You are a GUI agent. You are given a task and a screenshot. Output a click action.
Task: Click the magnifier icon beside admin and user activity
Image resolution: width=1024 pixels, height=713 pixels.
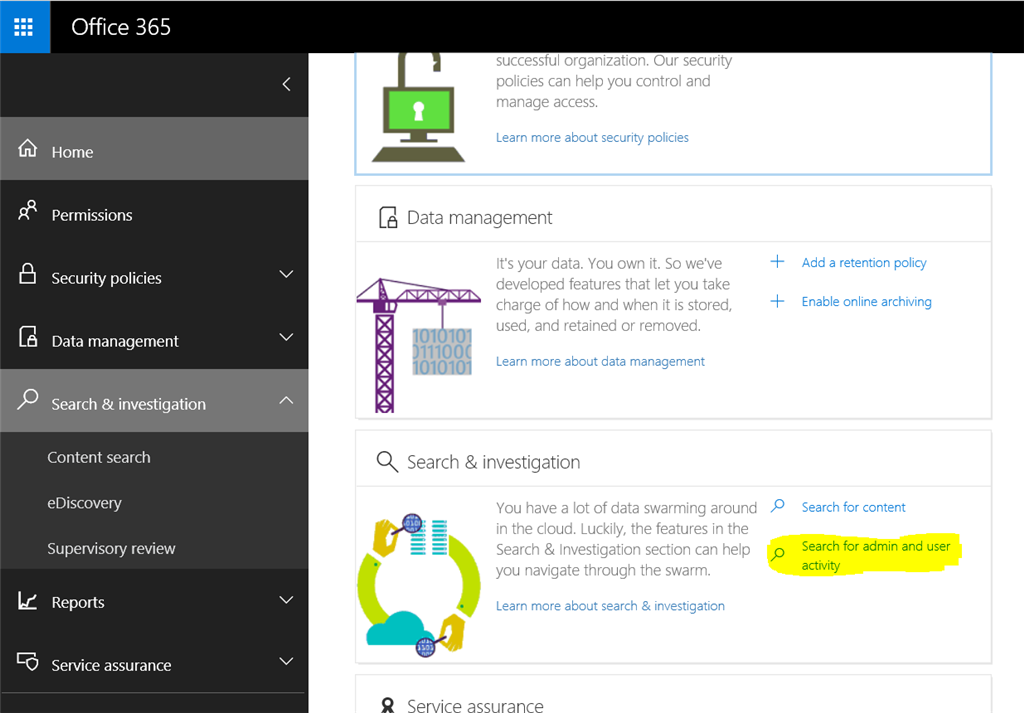[x=777, y=554]
